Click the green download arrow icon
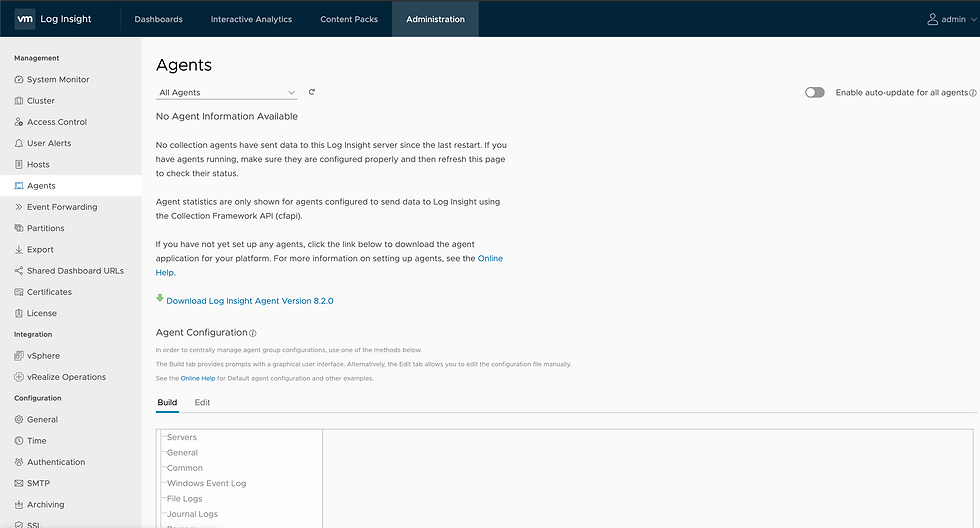The height and width of the screenshot is (528, 980). (160, 299)
